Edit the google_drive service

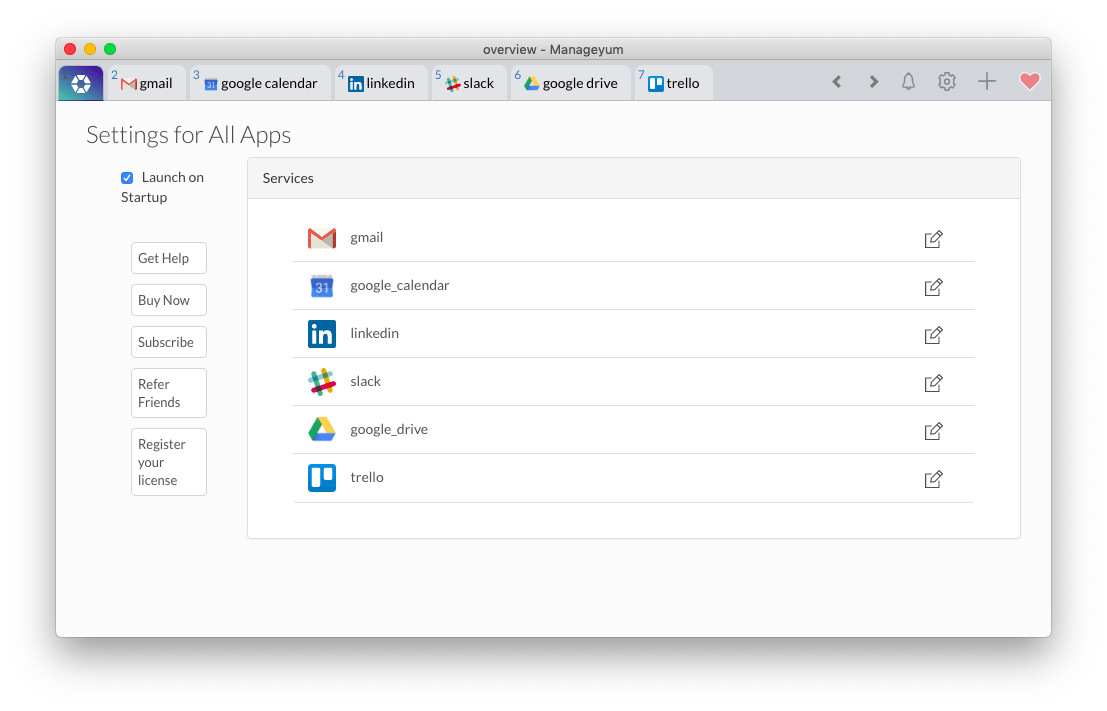pos(933,431)
